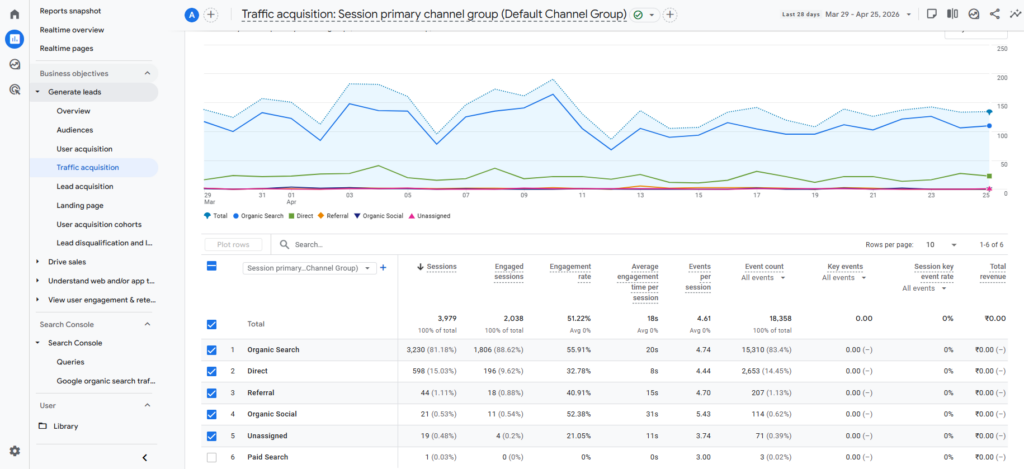Check the Paid Search row checkbox

[211, 457]
